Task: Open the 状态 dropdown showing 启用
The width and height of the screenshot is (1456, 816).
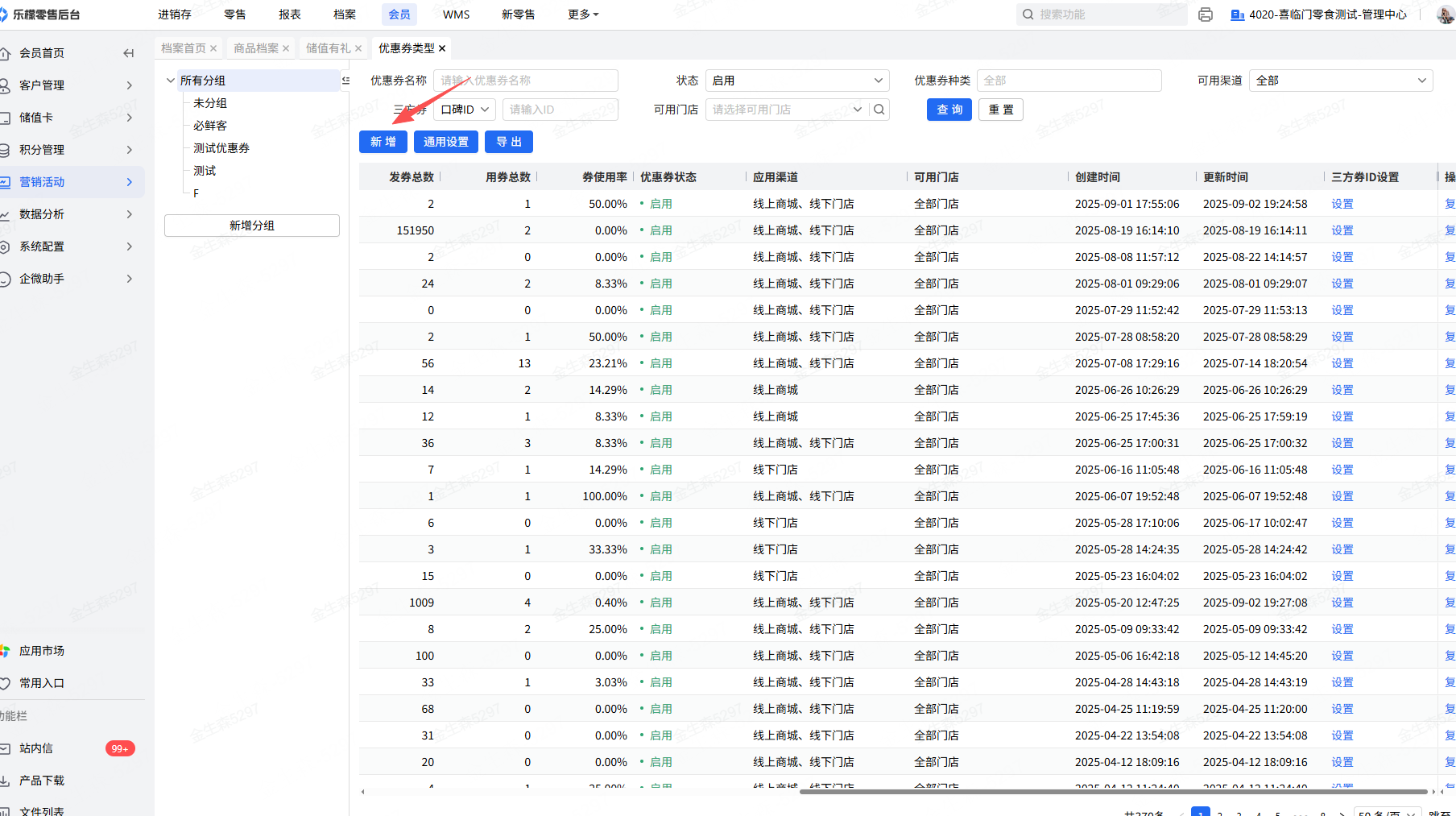Action: 796,81
